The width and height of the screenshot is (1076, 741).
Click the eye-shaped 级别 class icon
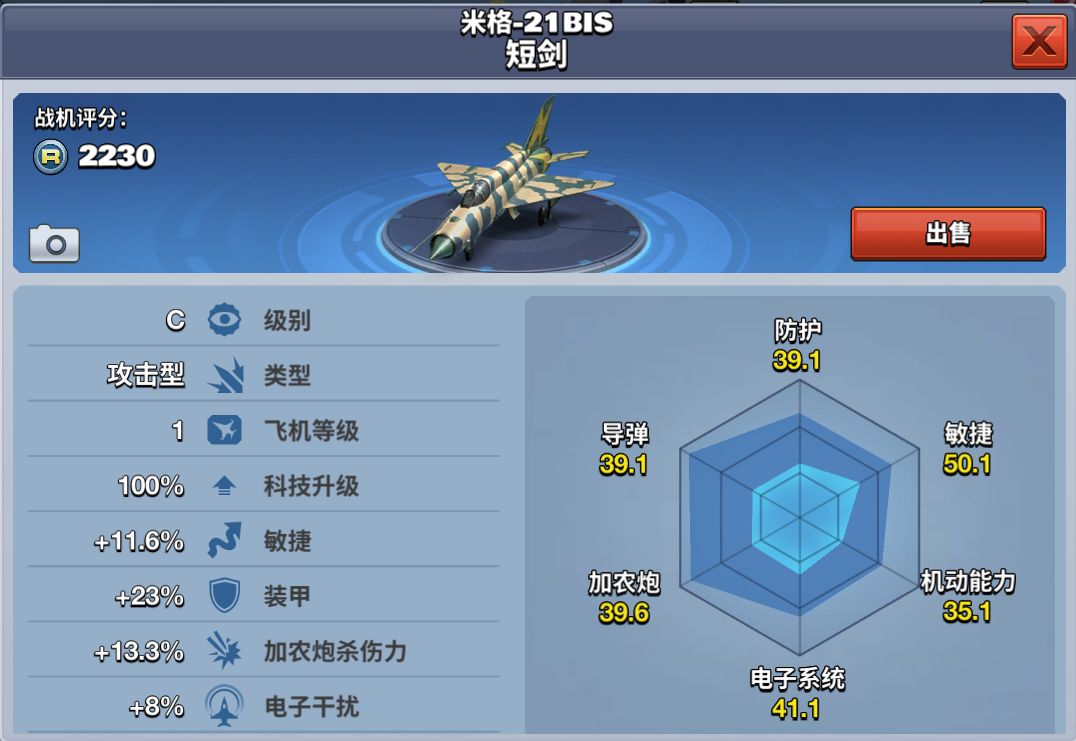coord(224,320)
